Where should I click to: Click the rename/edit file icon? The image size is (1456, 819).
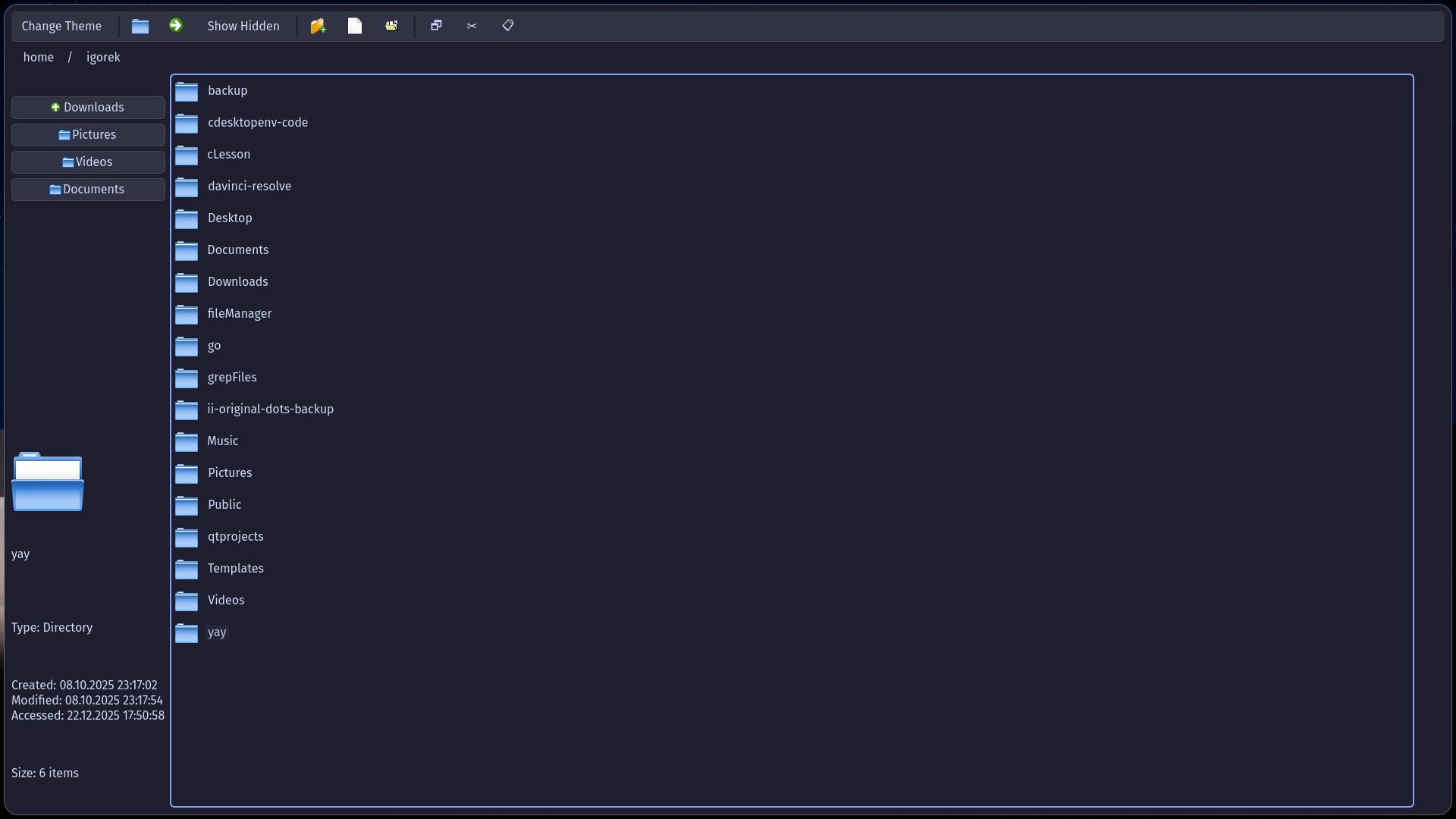click(391, 26)
